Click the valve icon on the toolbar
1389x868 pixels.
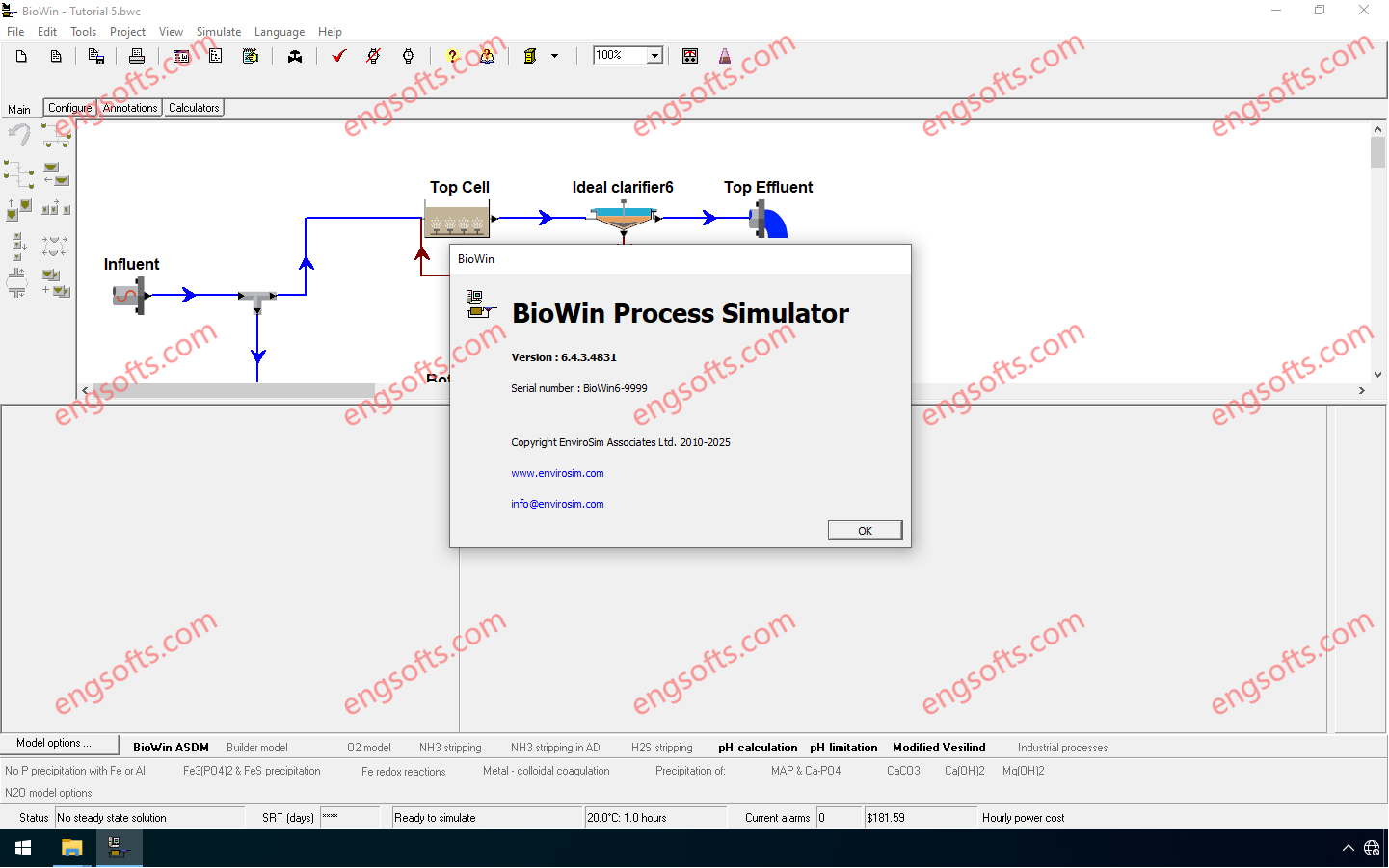[x=295, y=56]
